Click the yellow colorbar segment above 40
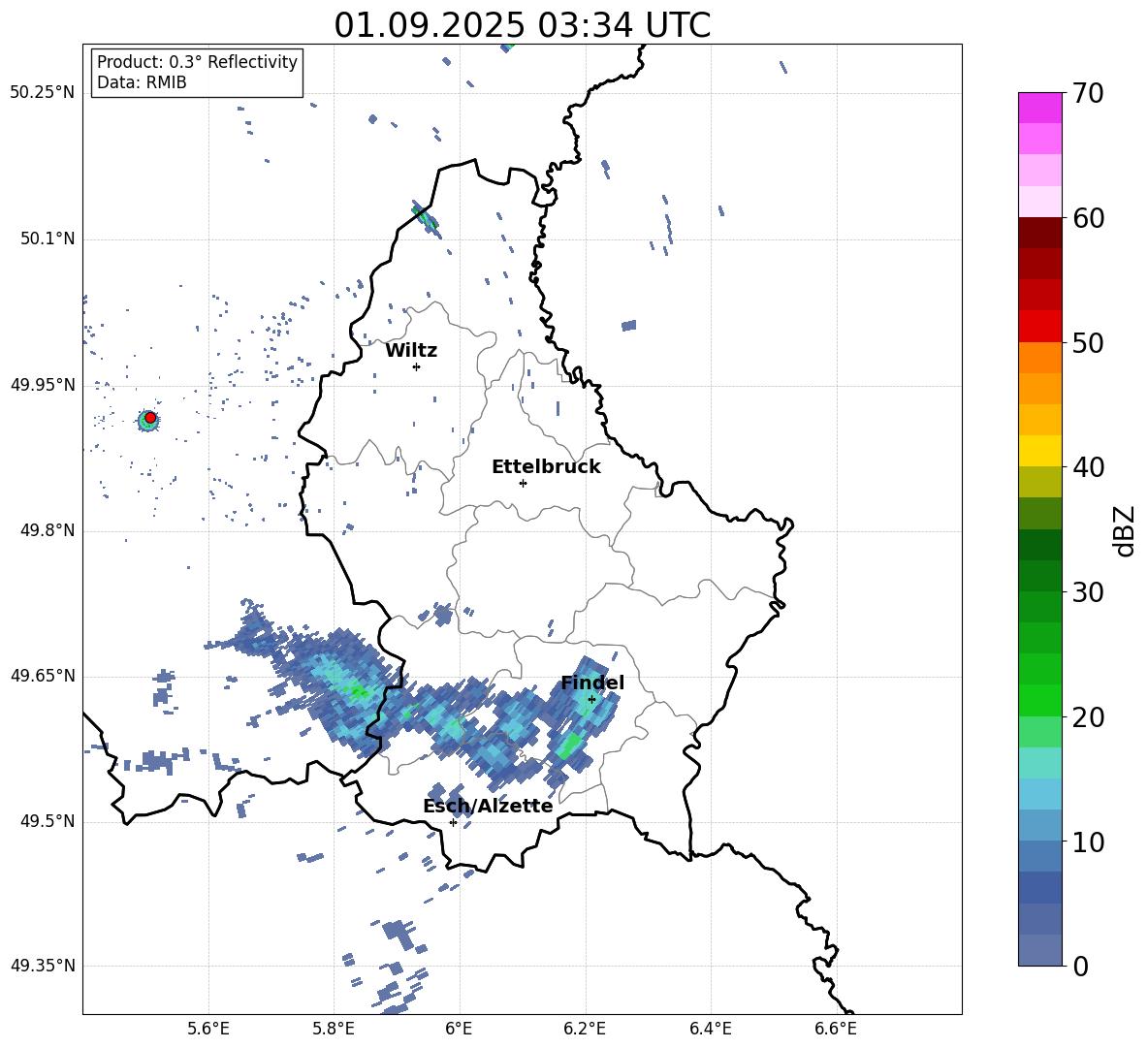The image size is (1148, 1048). [1039, 451]
